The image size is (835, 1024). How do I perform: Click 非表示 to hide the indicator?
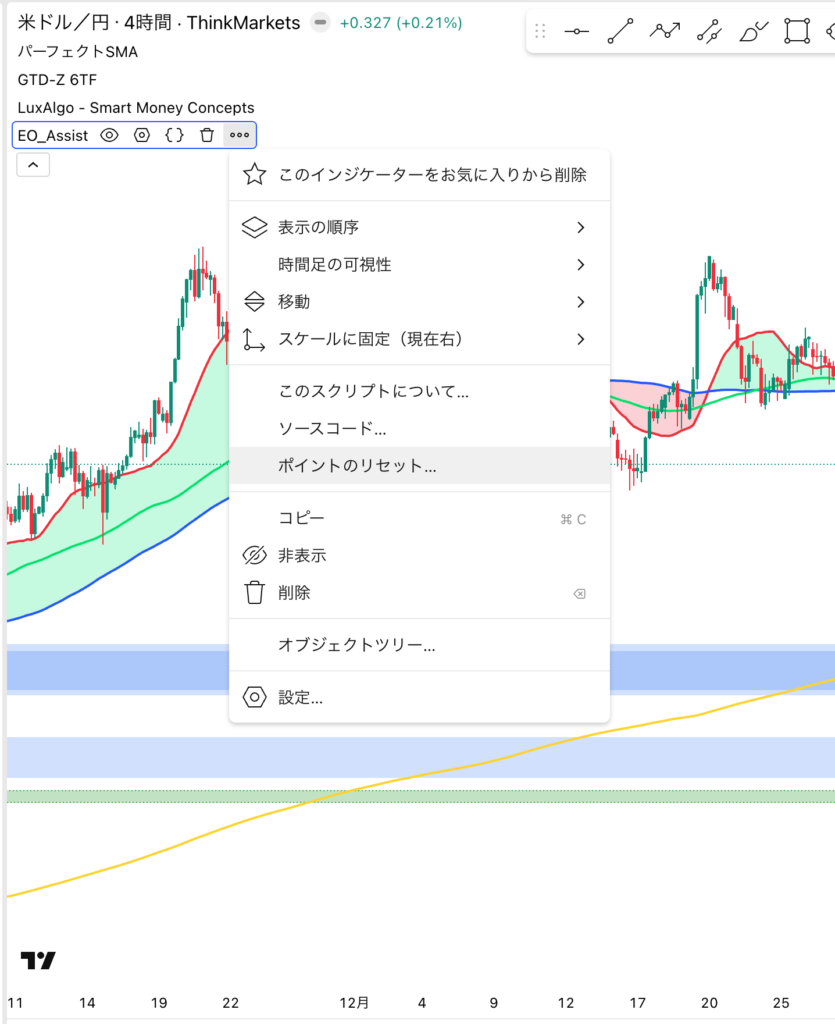coord(302,555)
